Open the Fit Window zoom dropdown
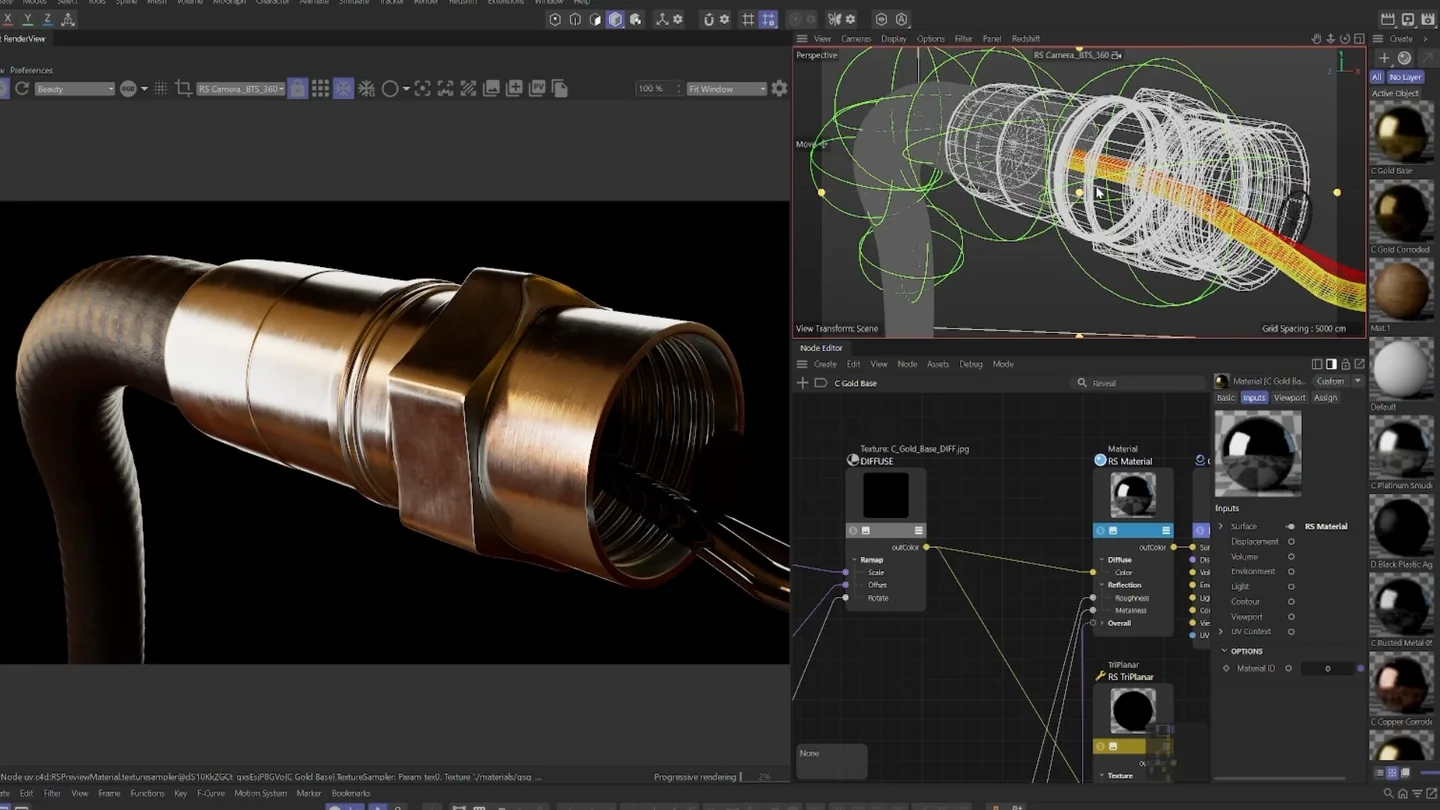 (x=726, y=89)
